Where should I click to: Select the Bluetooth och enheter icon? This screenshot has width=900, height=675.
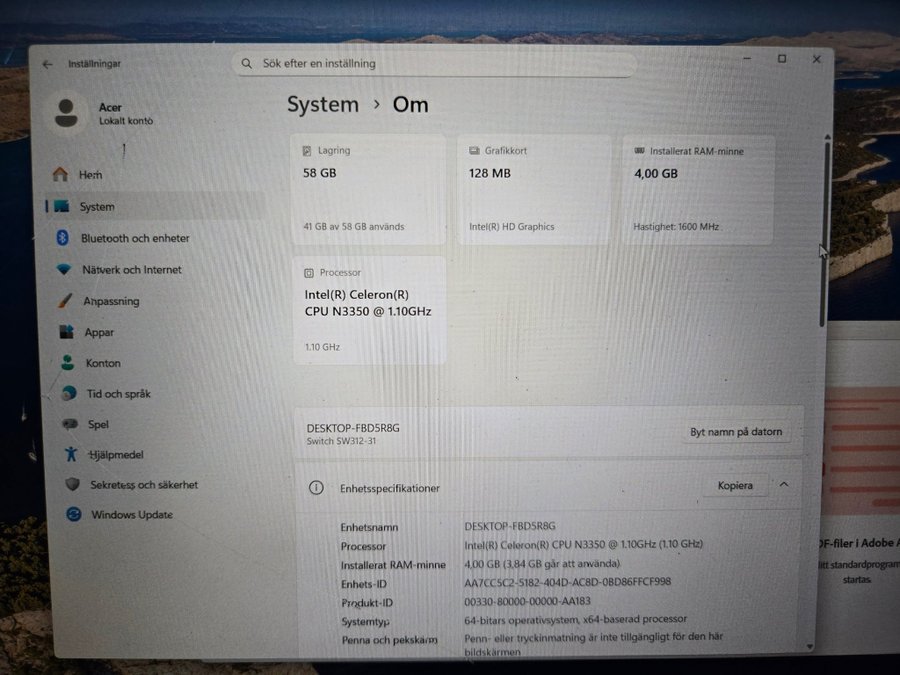pyautogui.click(x=62, y=238)
